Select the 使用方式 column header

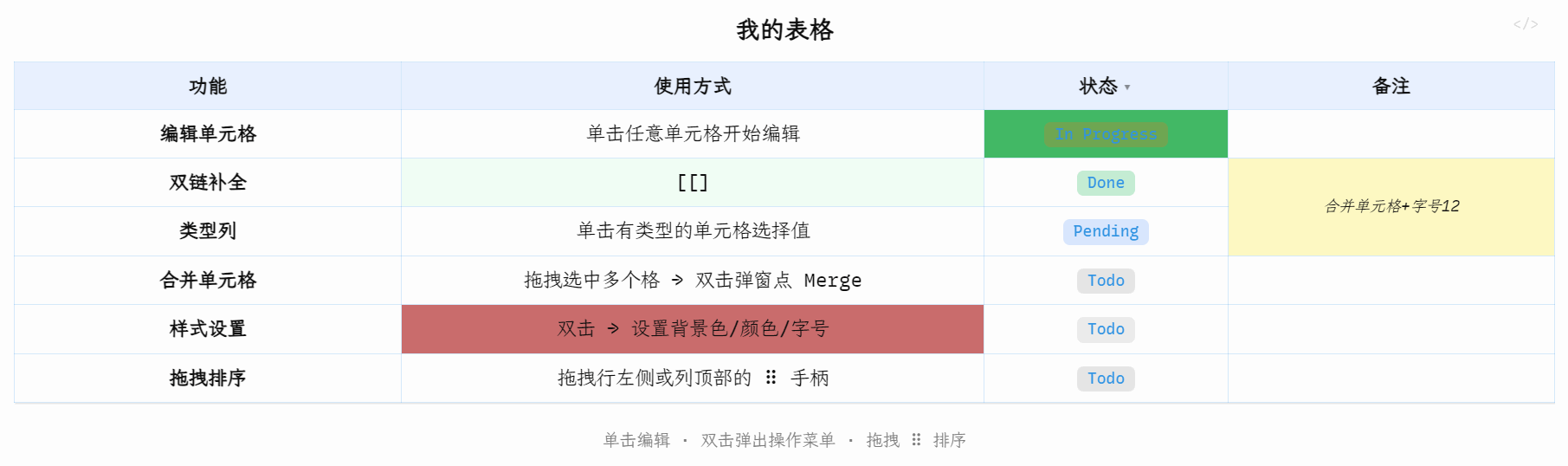[693, 86]
